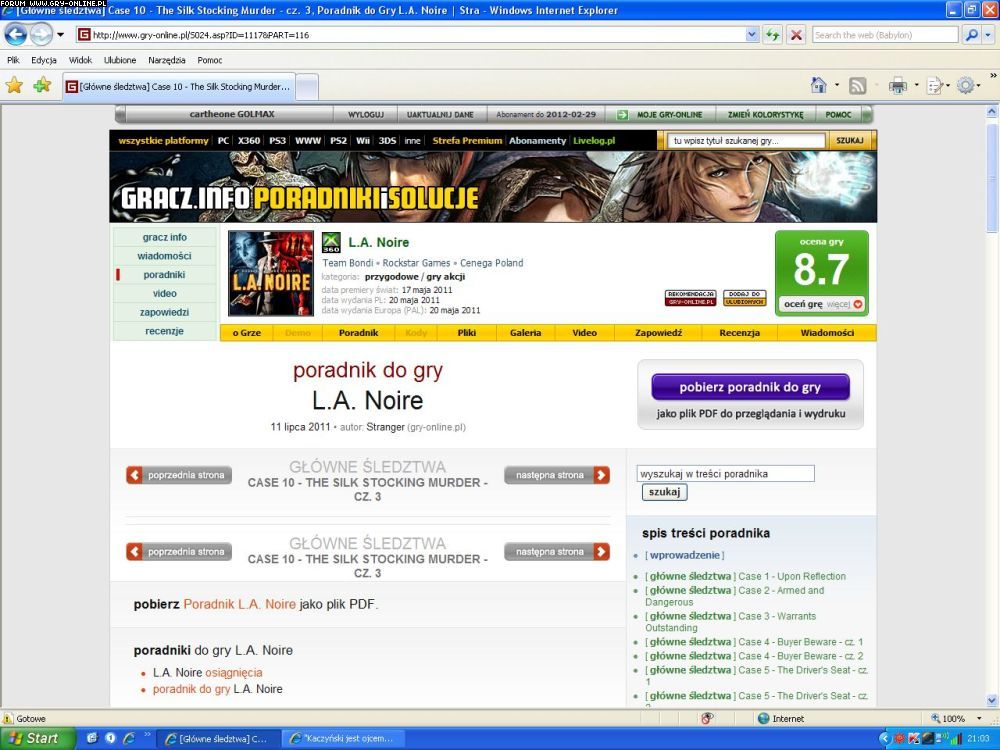Click the L.A. Noire cover thumbnail
The height and width of the screenshot is (750, 1000).
coord(271,274)
